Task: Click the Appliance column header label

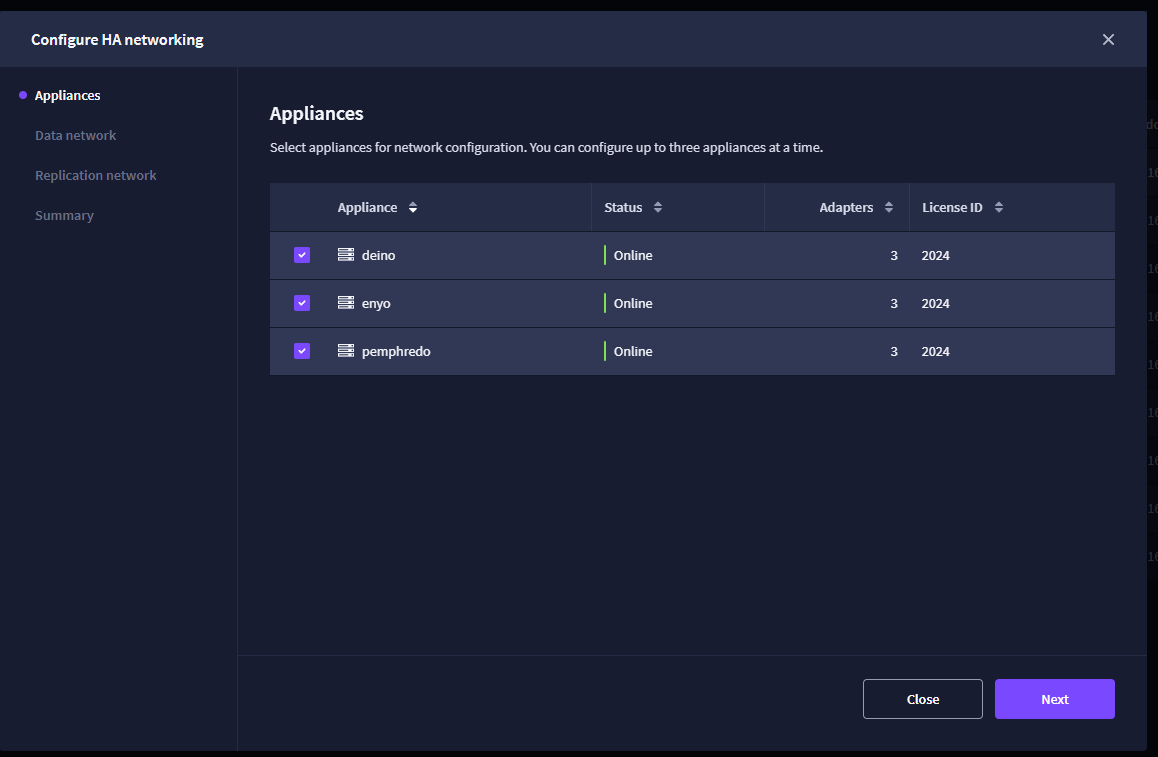Action: pos(367,208)
